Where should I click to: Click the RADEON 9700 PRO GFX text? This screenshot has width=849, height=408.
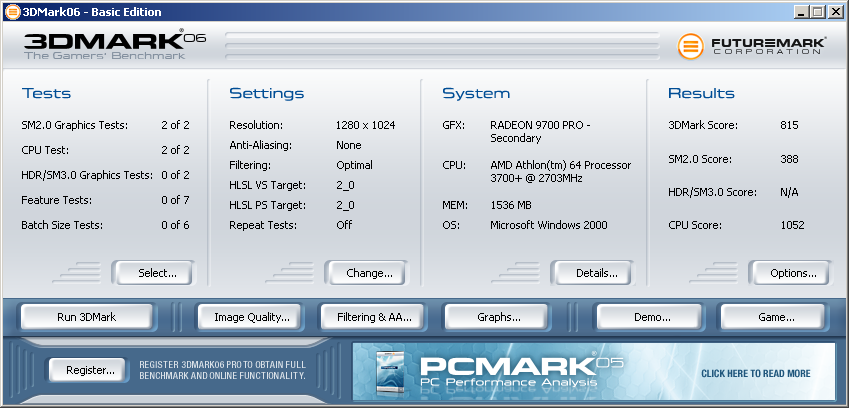pos(540,131)
